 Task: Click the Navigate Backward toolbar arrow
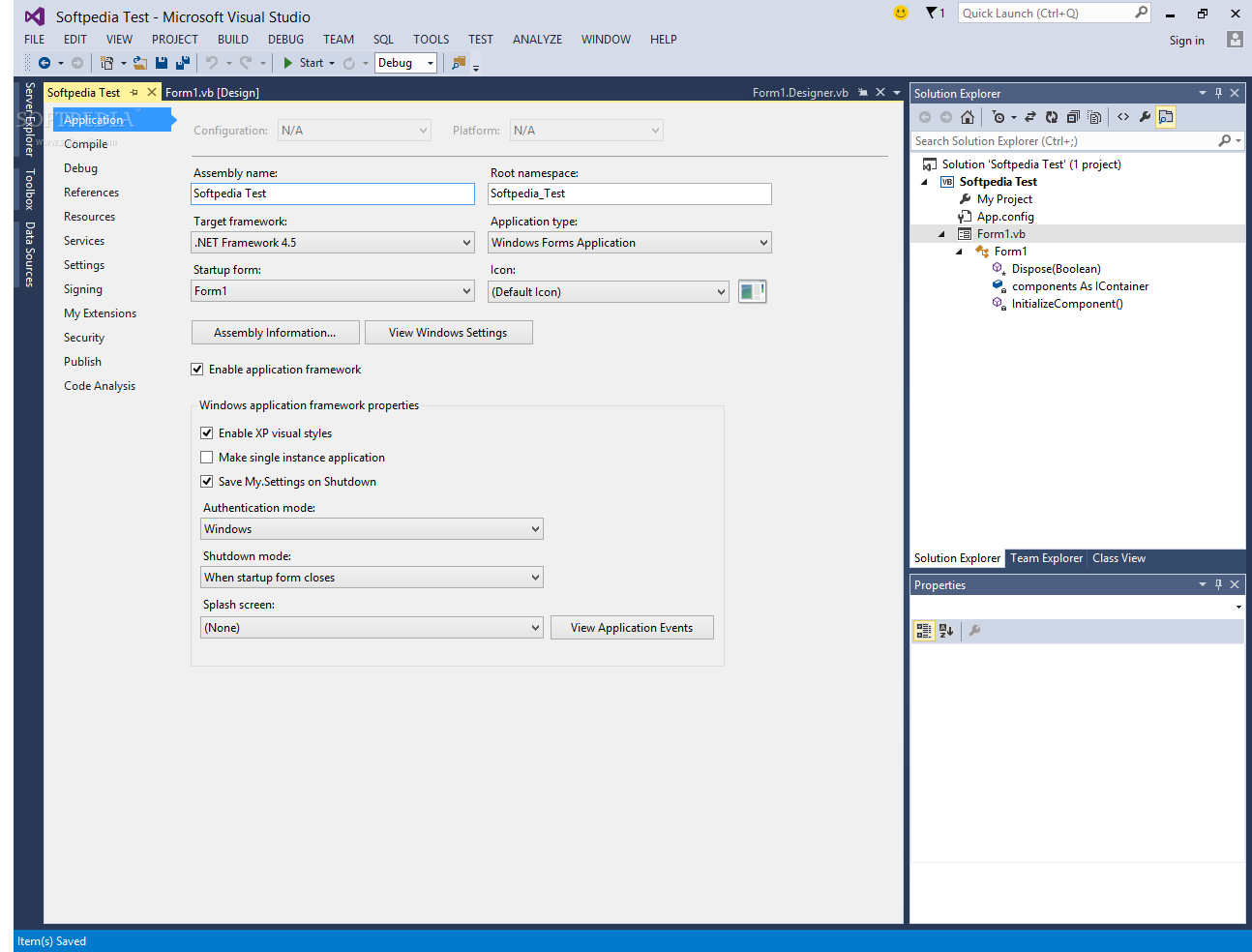pyautogui.click(x=45, y=63)
